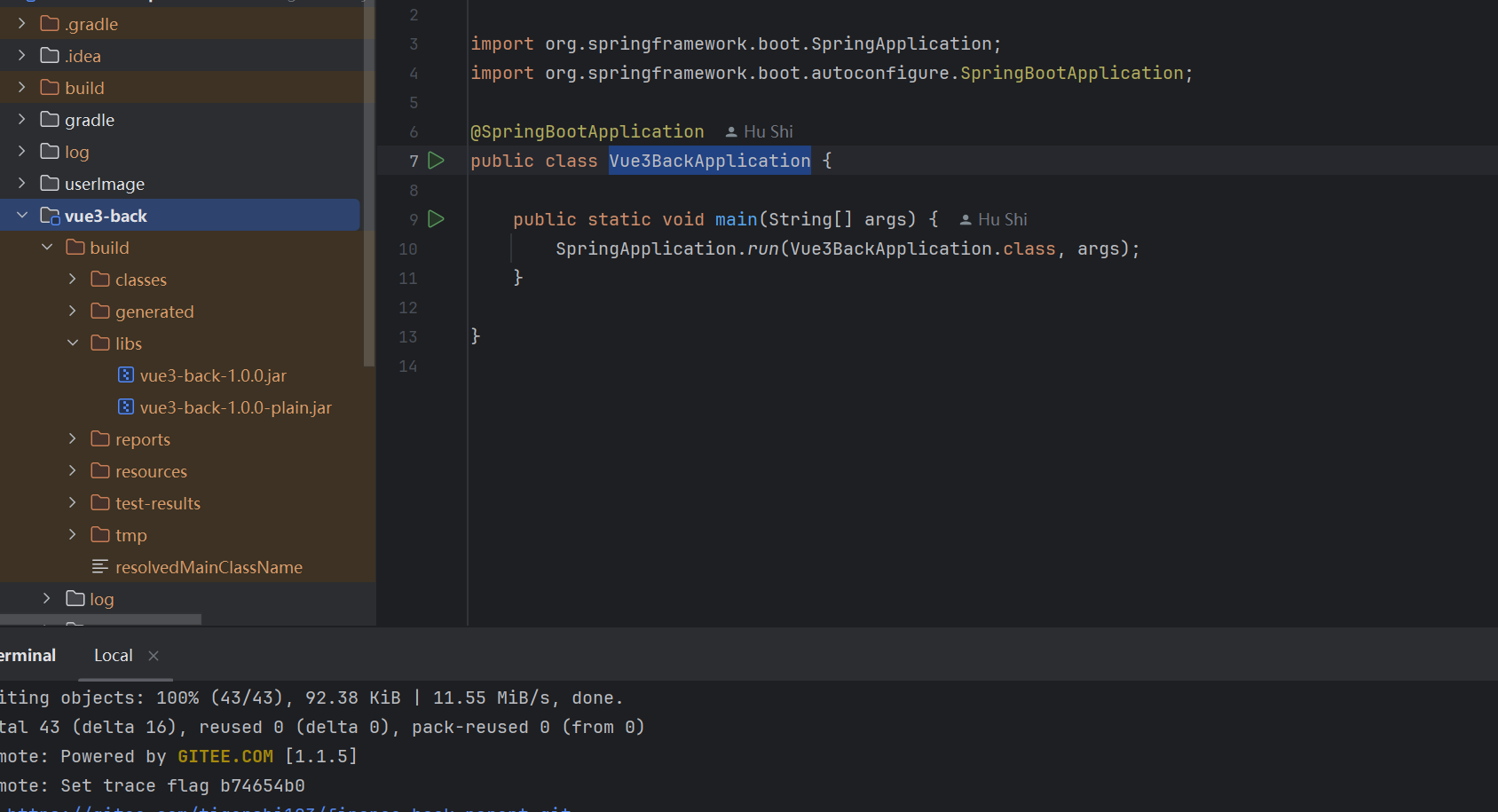Click the vue3-back module folder icon
The width and height of the screenshot is (1498, 812).
click(x=51, y=216)
